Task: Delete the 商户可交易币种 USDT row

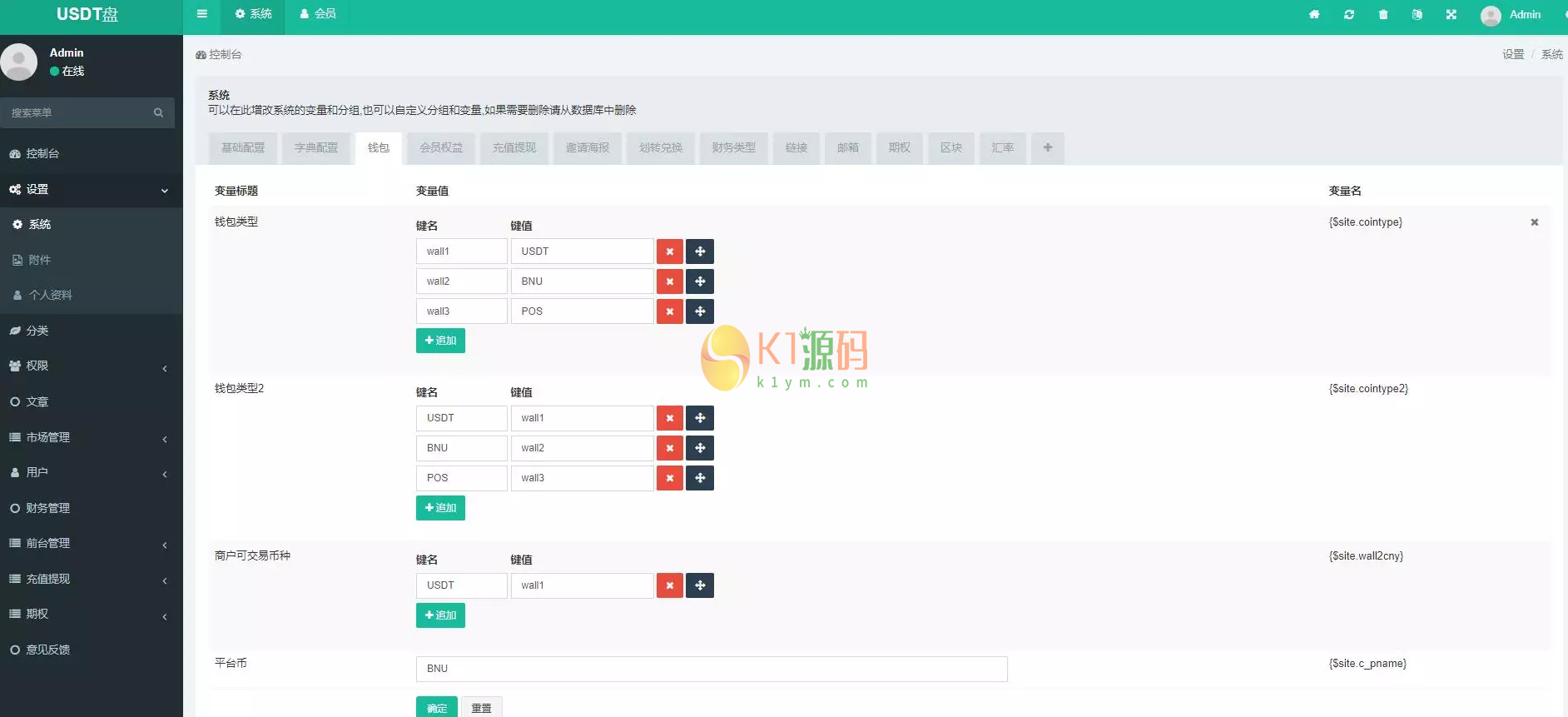Action: click(x=669, y=585)
